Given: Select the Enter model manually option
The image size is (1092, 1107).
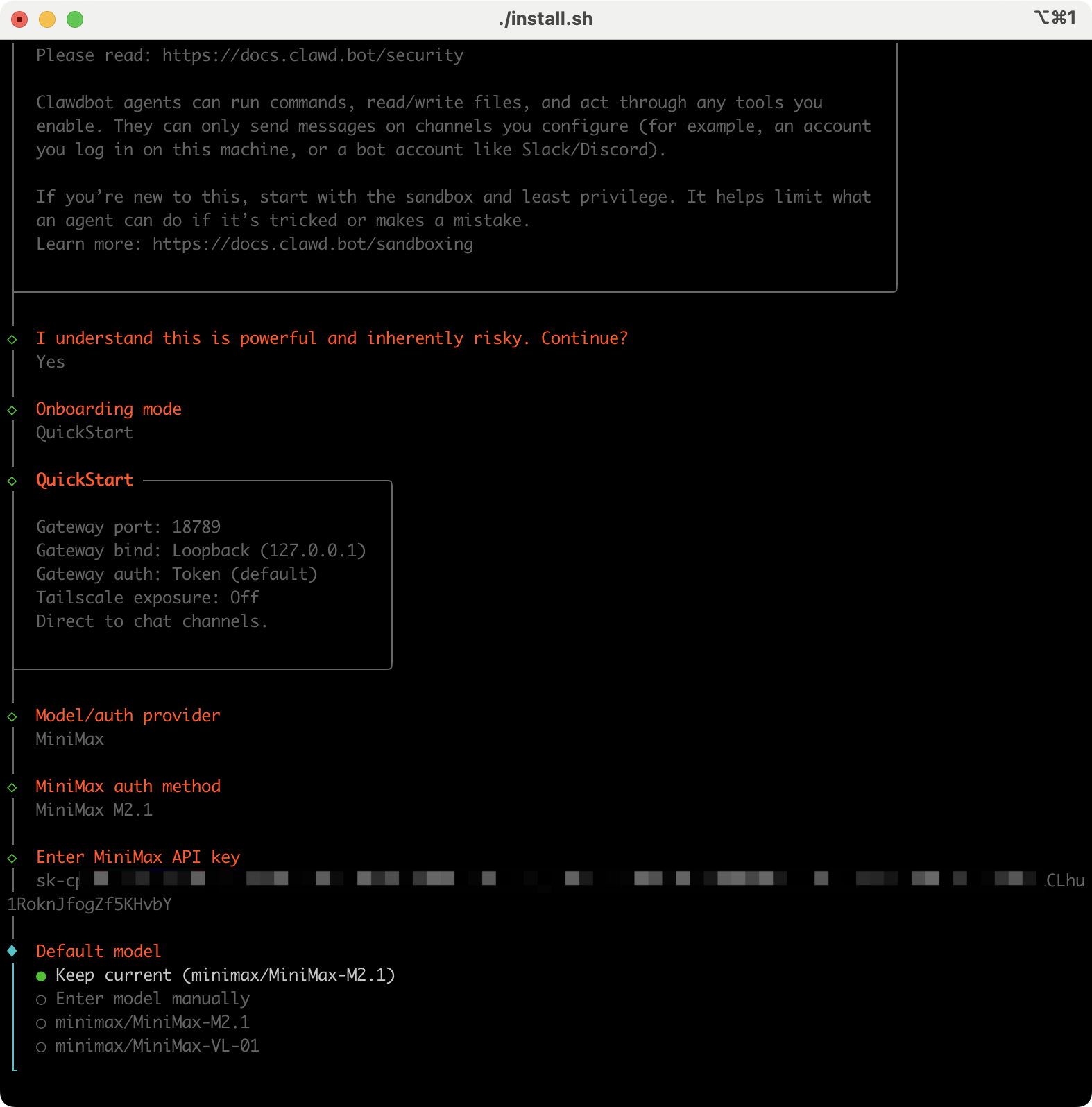Looking at the screenshot, I should pos(41,999).
